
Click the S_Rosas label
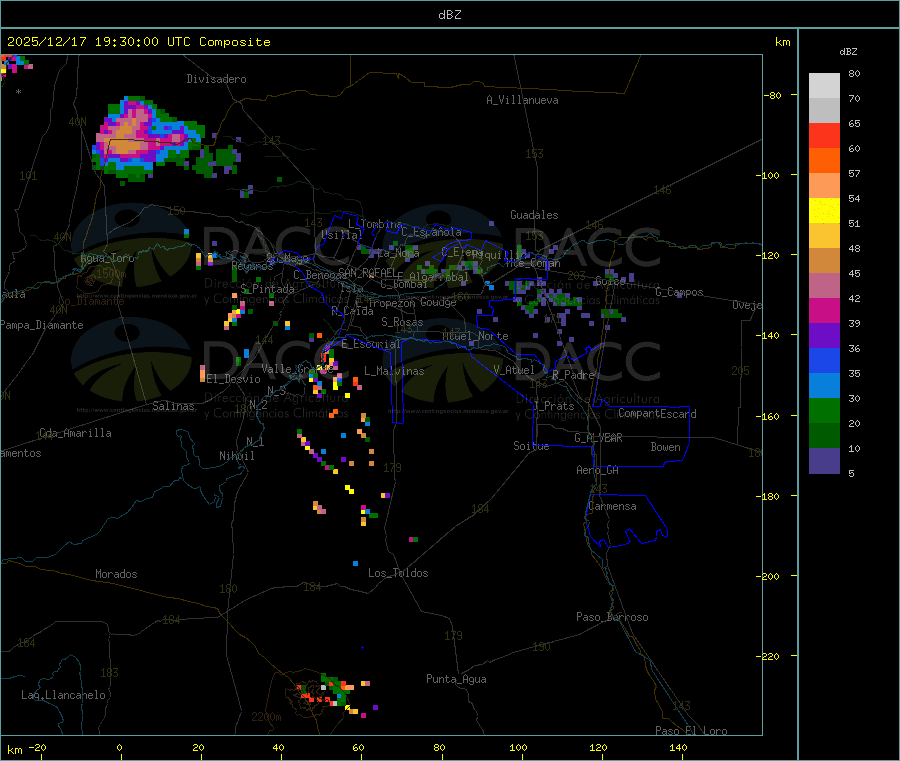[402, 322]
